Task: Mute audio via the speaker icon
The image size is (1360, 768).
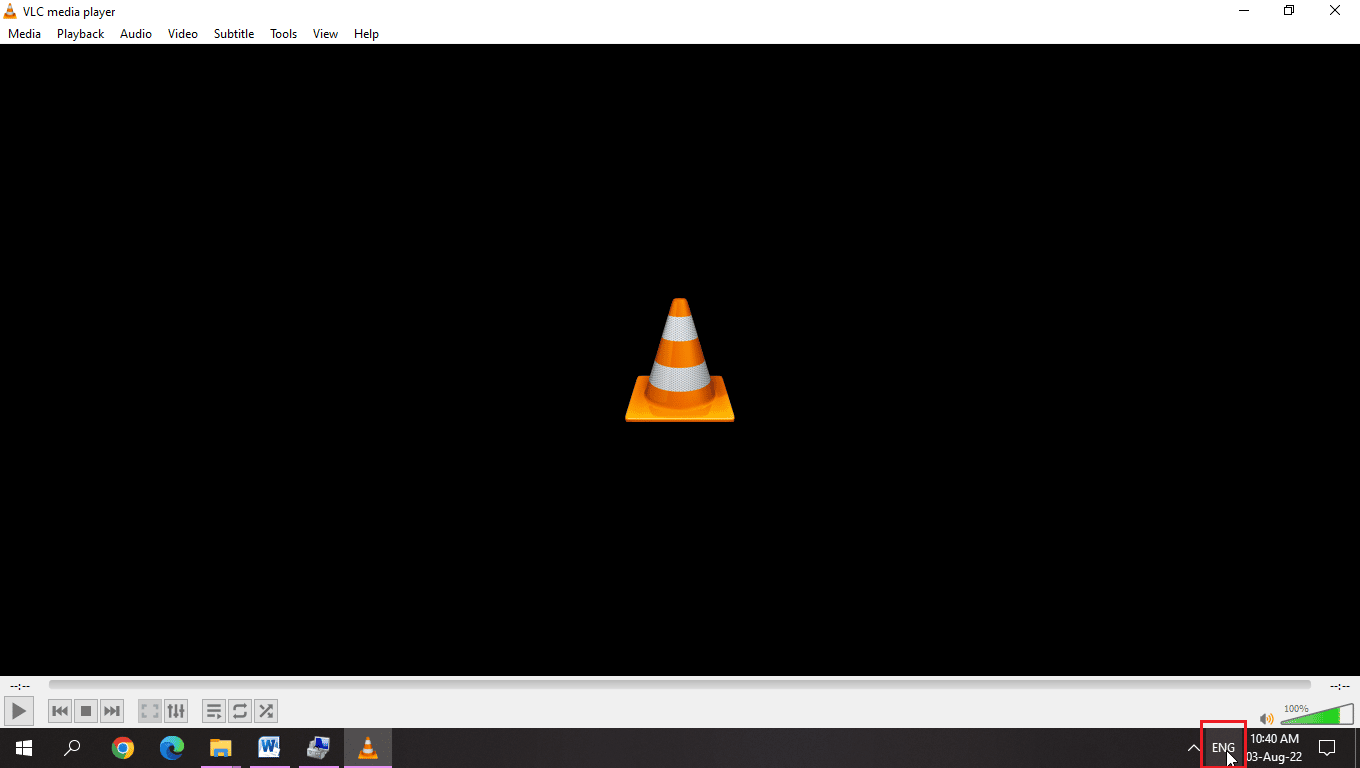Action: (x=1266, y=718)
